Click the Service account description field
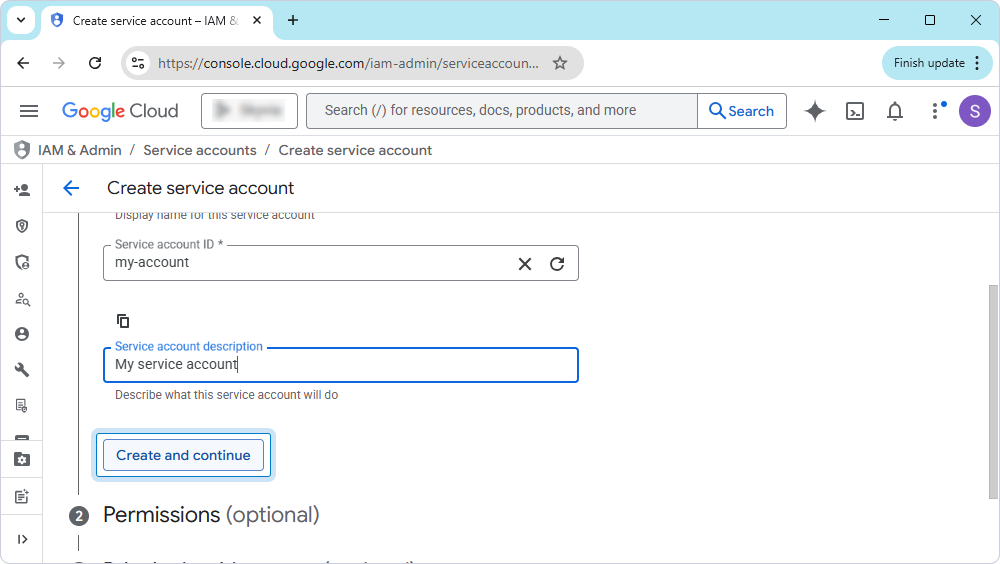1000x564 pixels. point(341,365)
